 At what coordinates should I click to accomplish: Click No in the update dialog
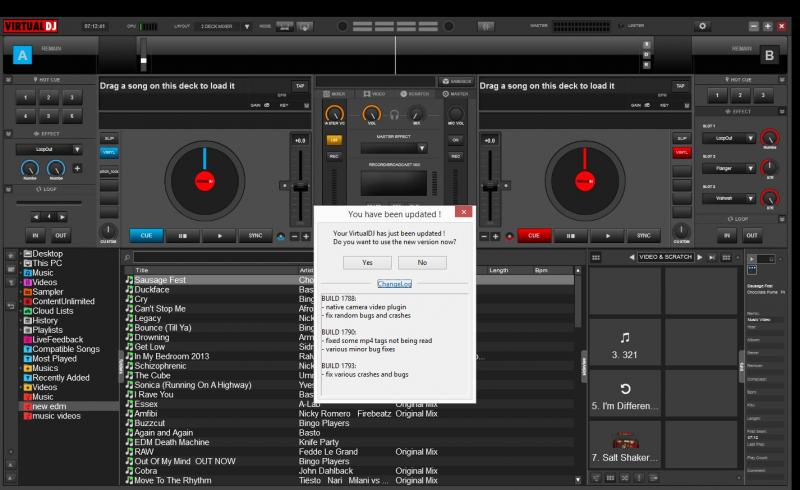(422, 262)
